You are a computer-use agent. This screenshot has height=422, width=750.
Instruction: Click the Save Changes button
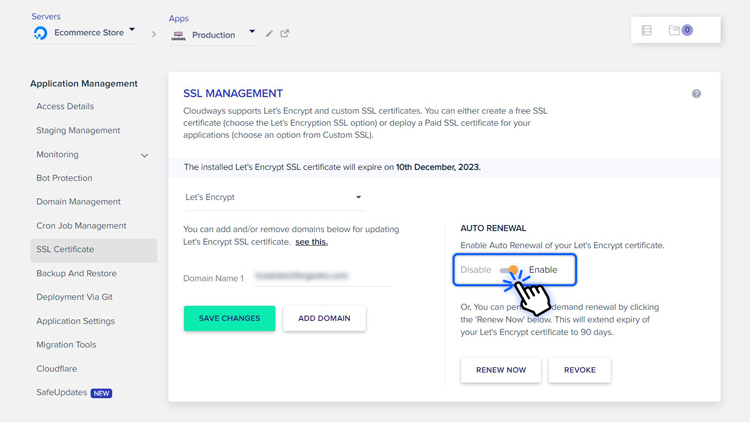point(229,318)
